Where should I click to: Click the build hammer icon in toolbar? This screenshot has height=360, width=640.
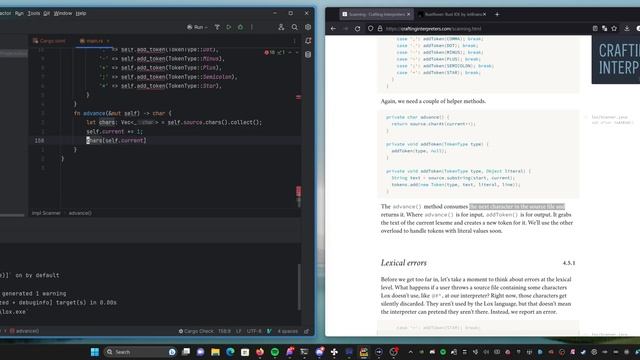pos(217,27)
